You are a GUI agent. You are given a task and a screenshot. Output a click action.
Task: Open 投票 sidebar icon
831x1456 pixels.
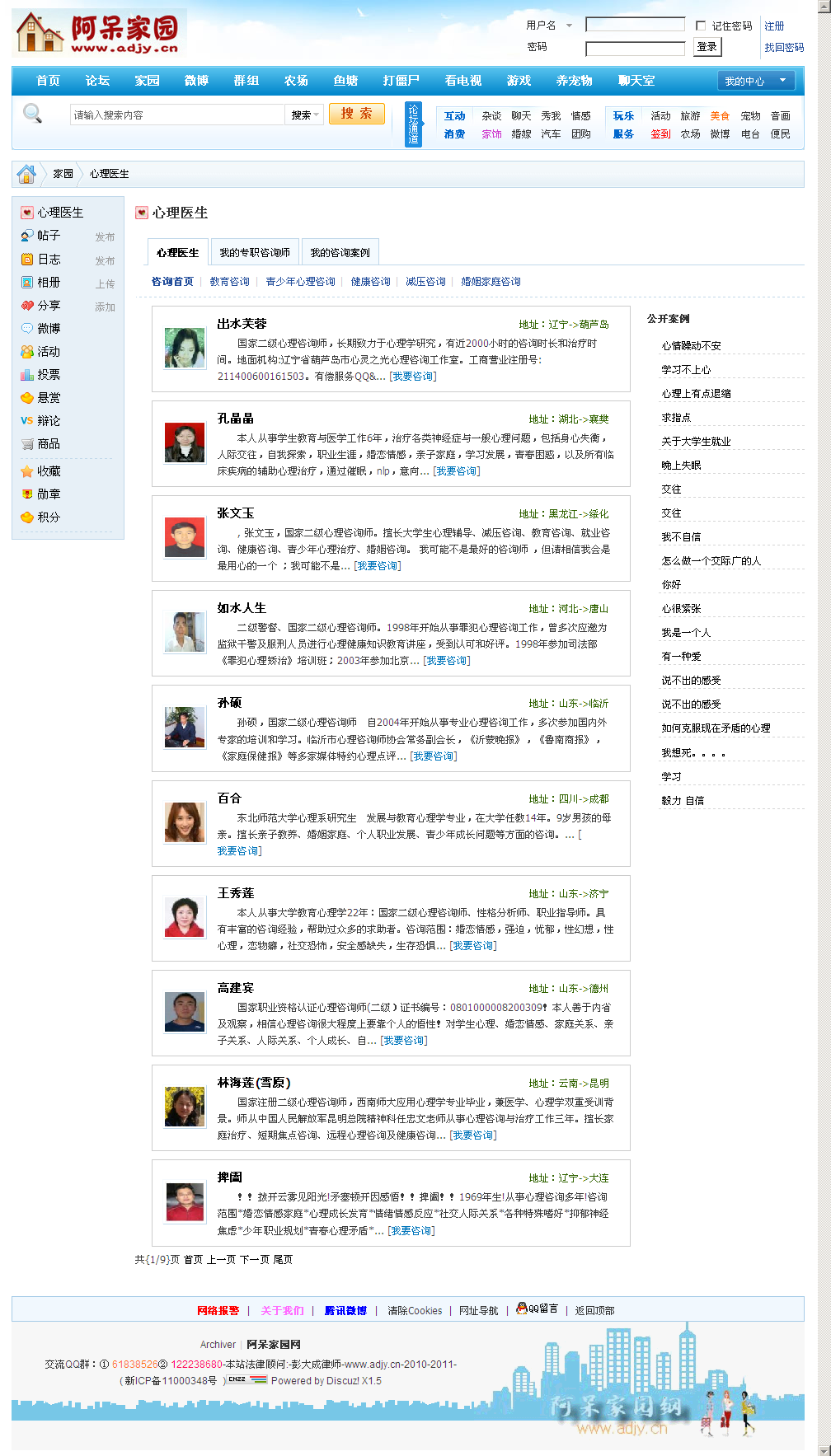(x=27, y=374)
